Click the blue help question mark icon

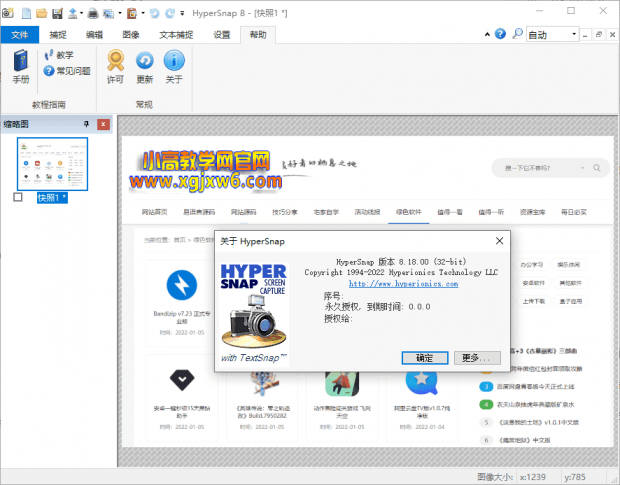coord(500,34)
